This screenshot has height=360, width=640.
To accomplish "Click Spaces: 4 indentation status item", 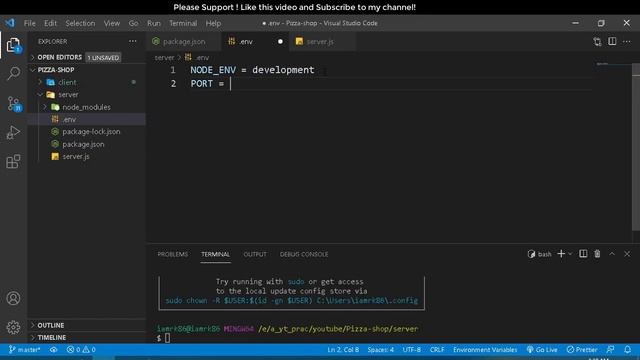I will [x=380, y=349].
